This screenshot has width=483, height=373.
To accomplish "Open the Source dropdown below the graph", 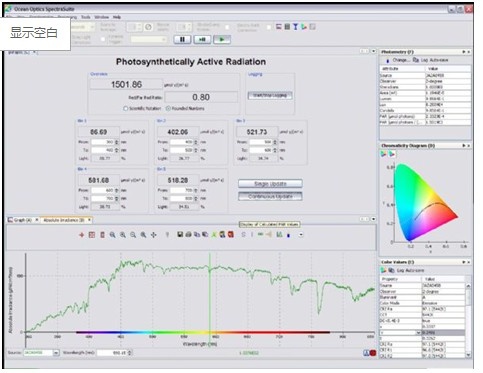I will tap(56, 353).
